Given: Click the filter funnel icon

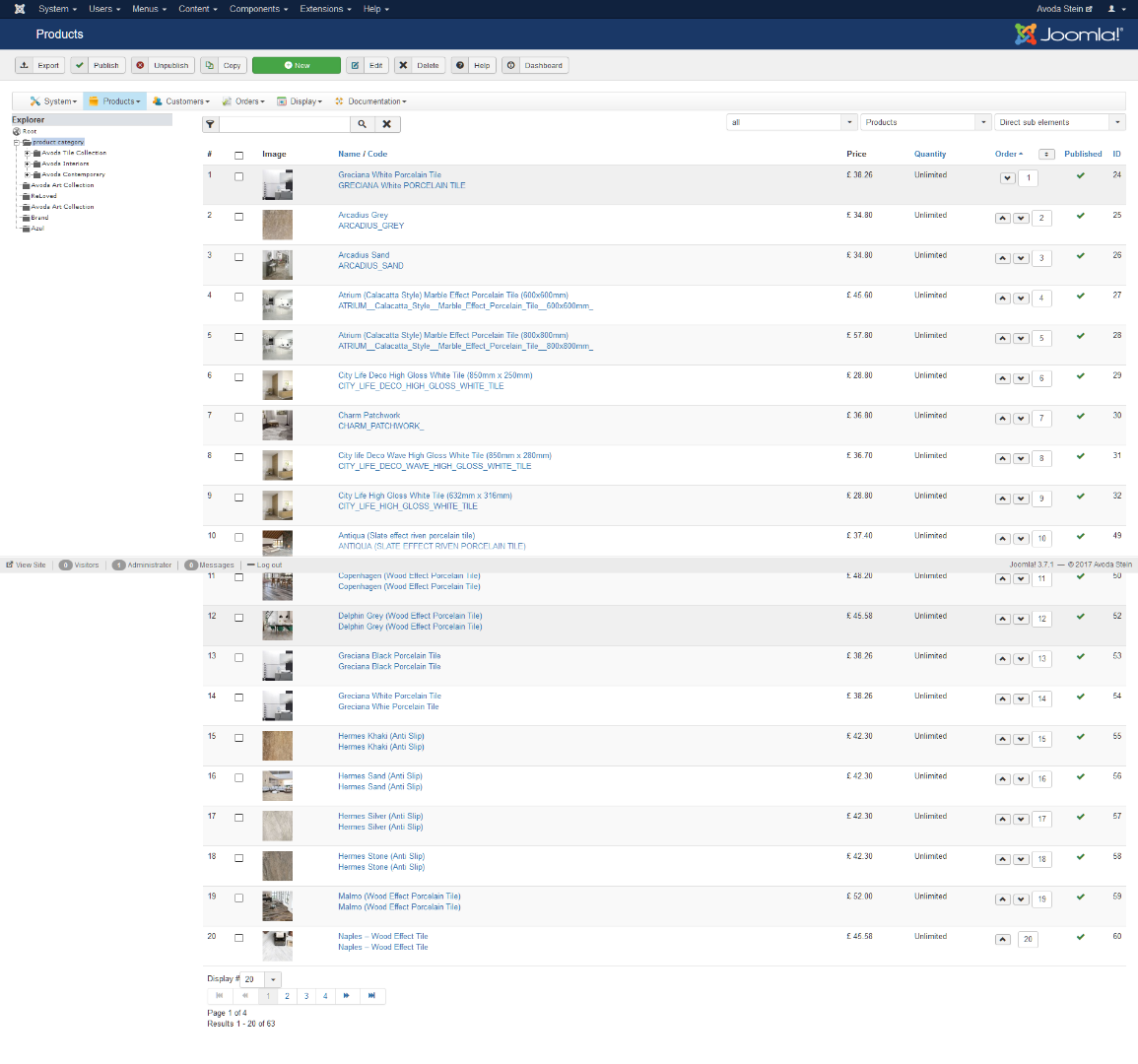Looking at the screenshot, I should [x=210, y=124].
